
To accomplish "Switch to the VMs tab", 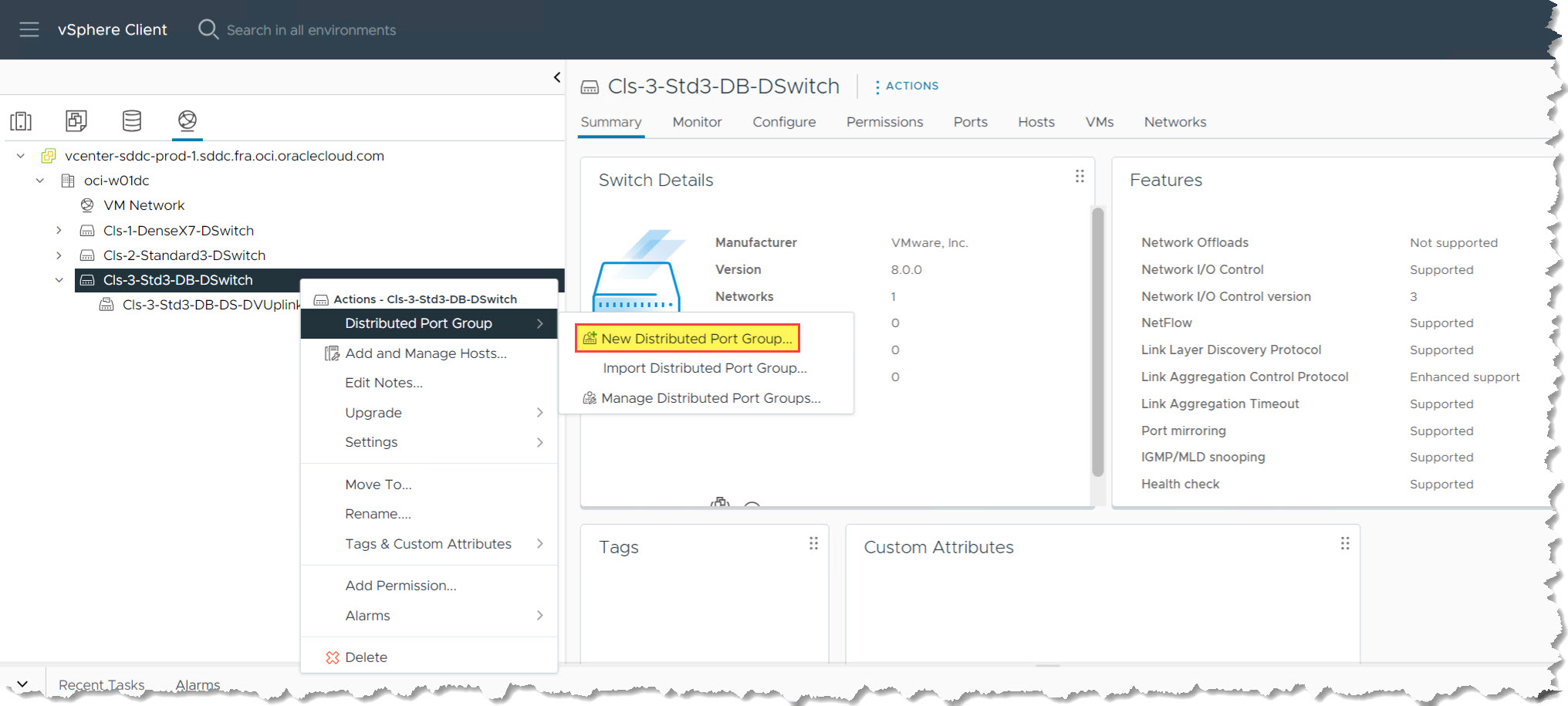I will (x=1099, y=122).
